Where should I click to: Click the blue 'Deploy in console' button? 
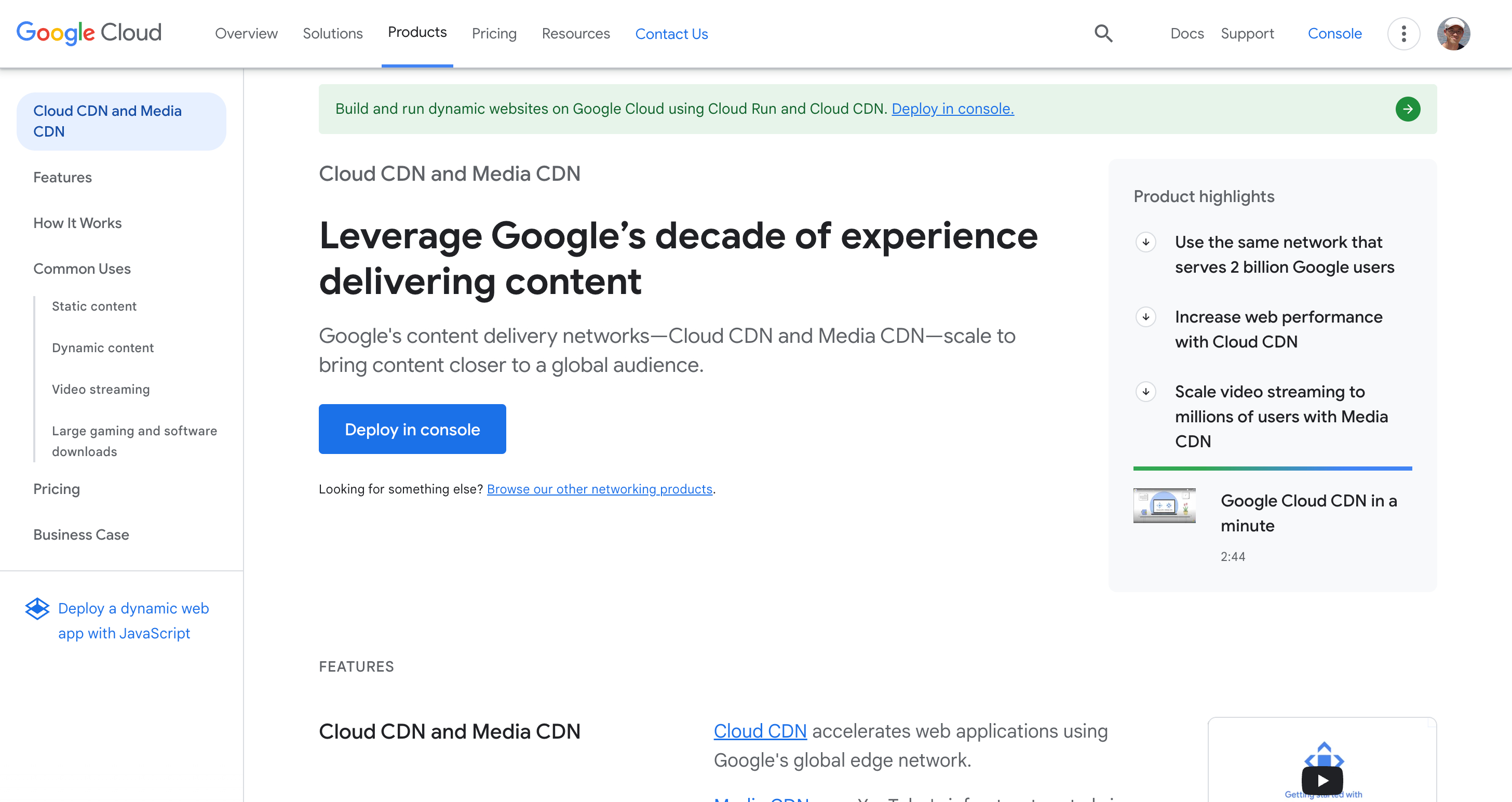coord(412,429)
